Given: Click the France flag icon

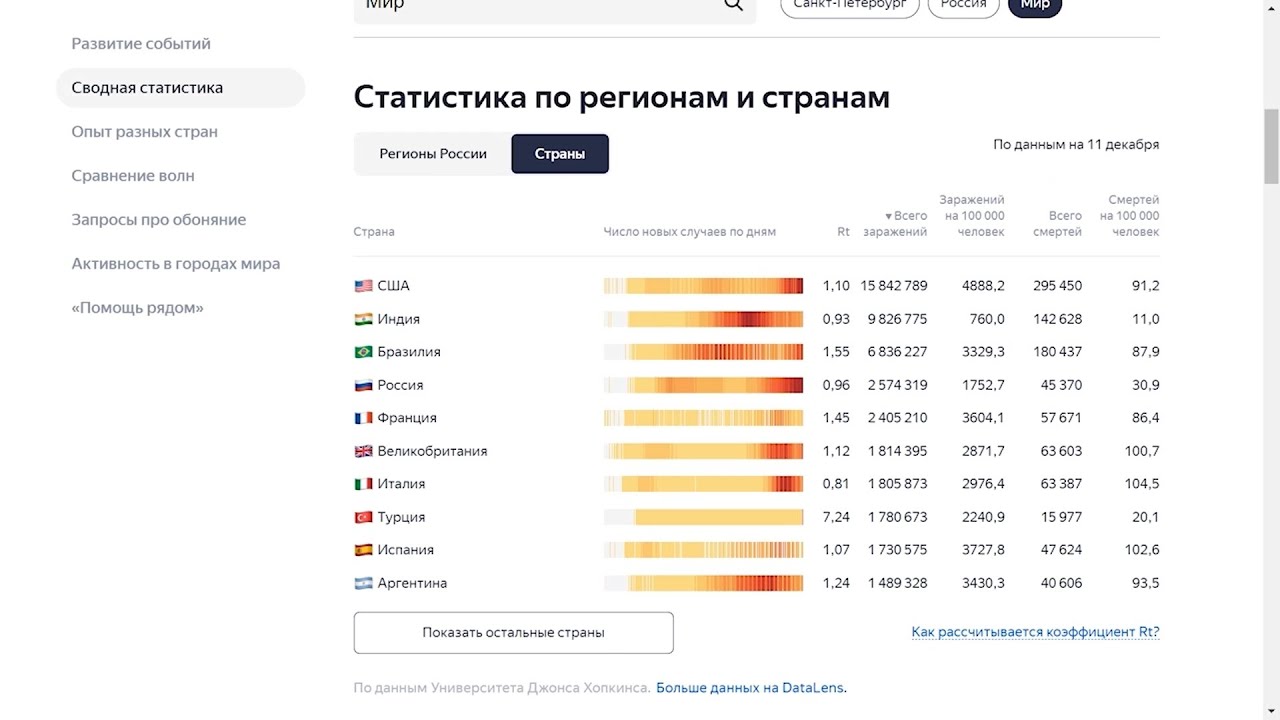Looking at the screenshot, I should pos(363,418).
